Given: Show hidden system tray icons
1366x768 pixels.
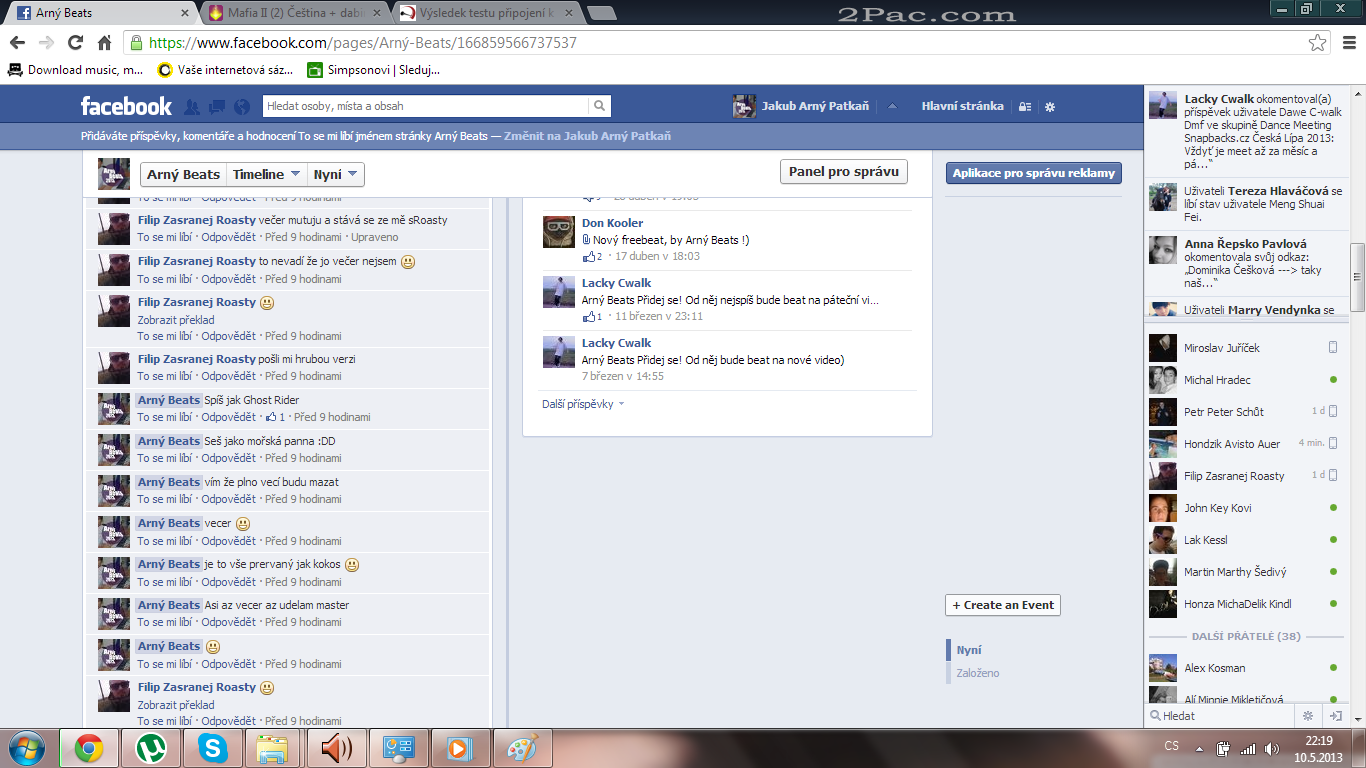Looking at the screenshot, I should pyautogui.click(x=1200, y=748).
